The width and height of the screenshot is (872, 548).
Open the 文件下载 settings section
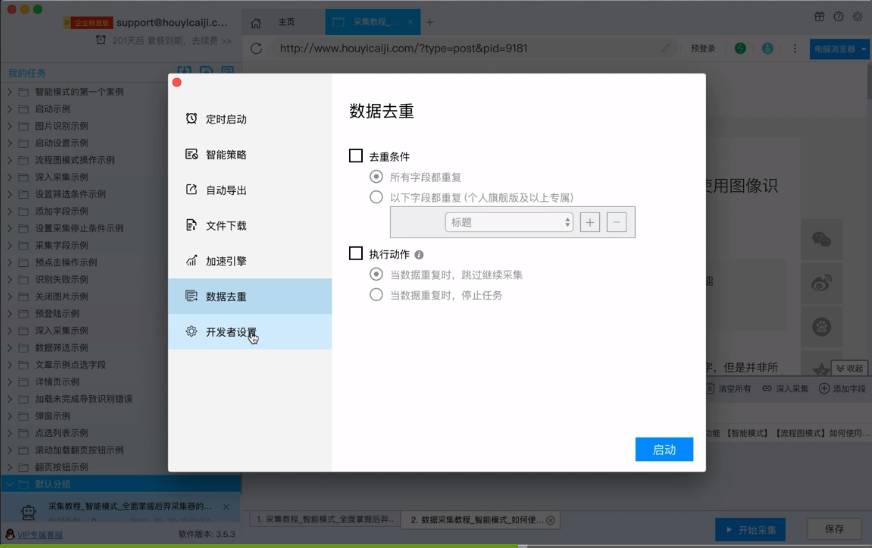point(250,225)
